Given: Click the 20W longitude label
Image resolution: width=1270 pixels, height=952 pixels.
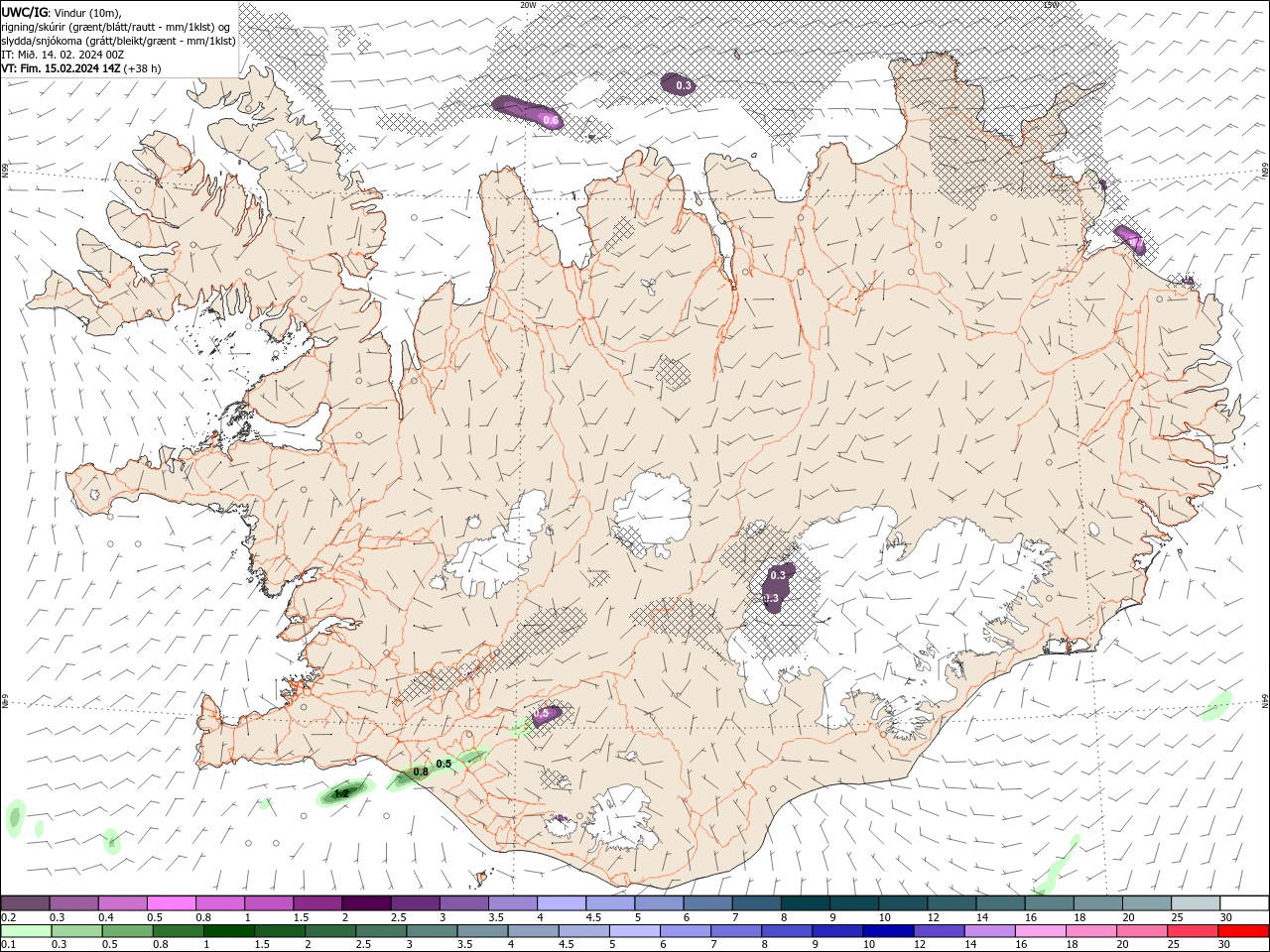Looking at the screenshot, I should click(x=528, y=5).
